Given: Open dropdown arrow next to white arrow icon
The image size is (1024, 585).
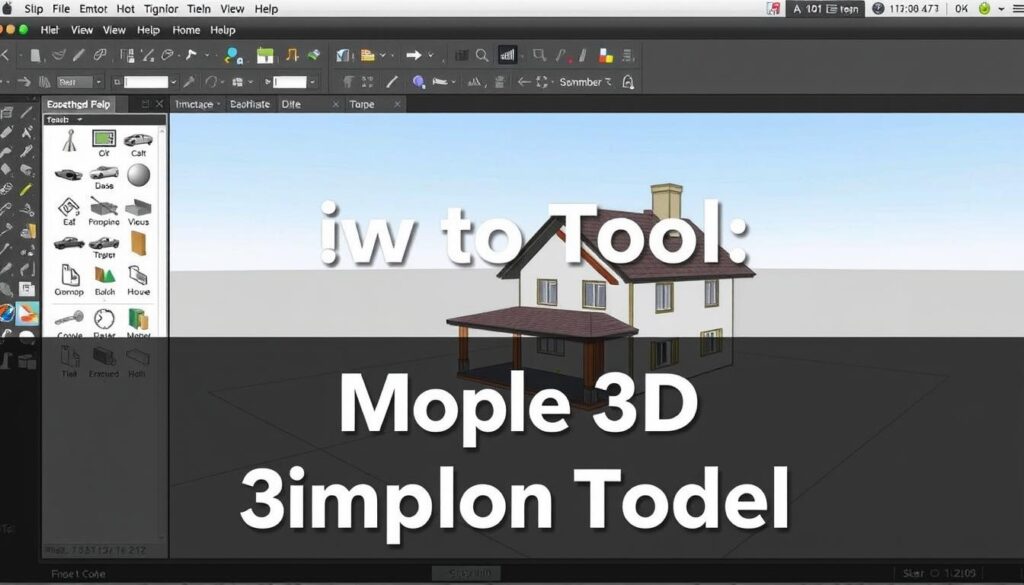Looking at the screenshot, I should (431, 55).
